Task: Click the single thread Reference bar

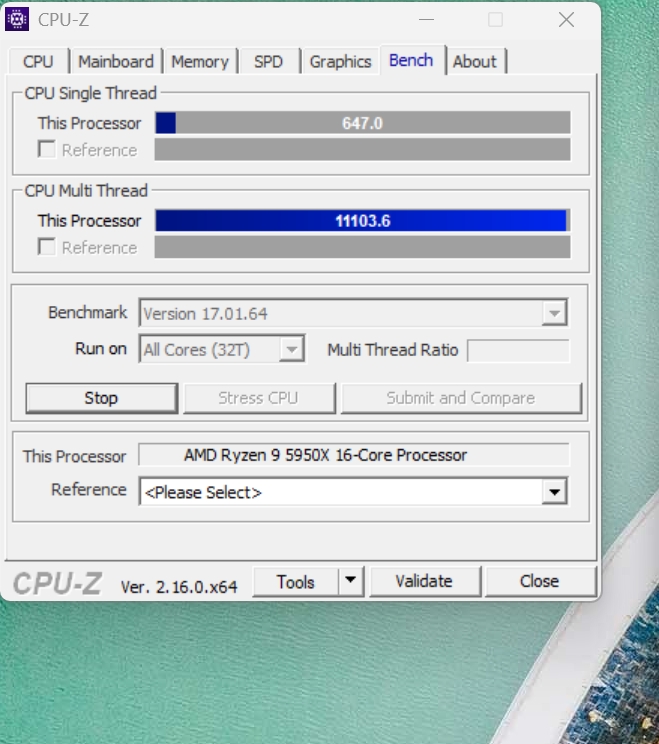Action: coord(362,149)
